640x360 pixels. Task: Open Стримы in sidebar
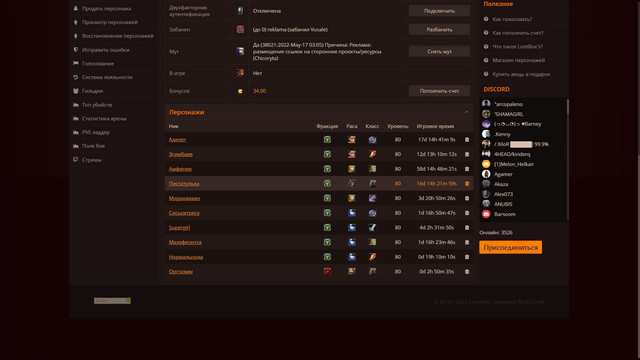tap(92, 160)
